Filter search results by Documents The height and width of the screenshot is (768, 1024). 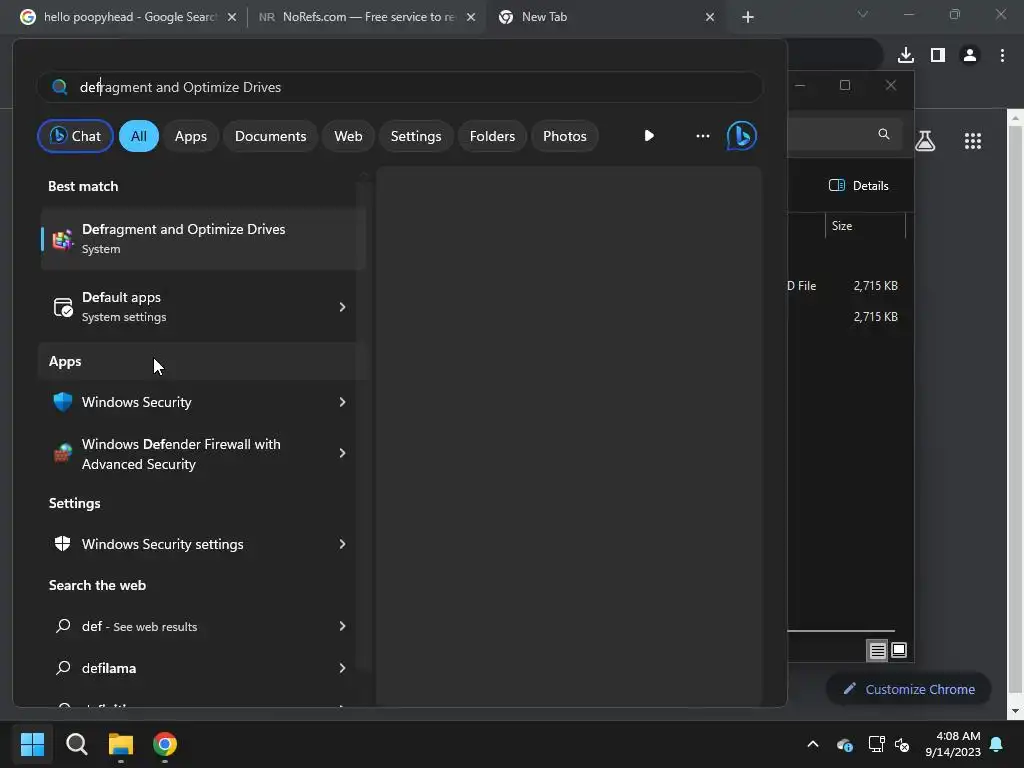point(270,136)
